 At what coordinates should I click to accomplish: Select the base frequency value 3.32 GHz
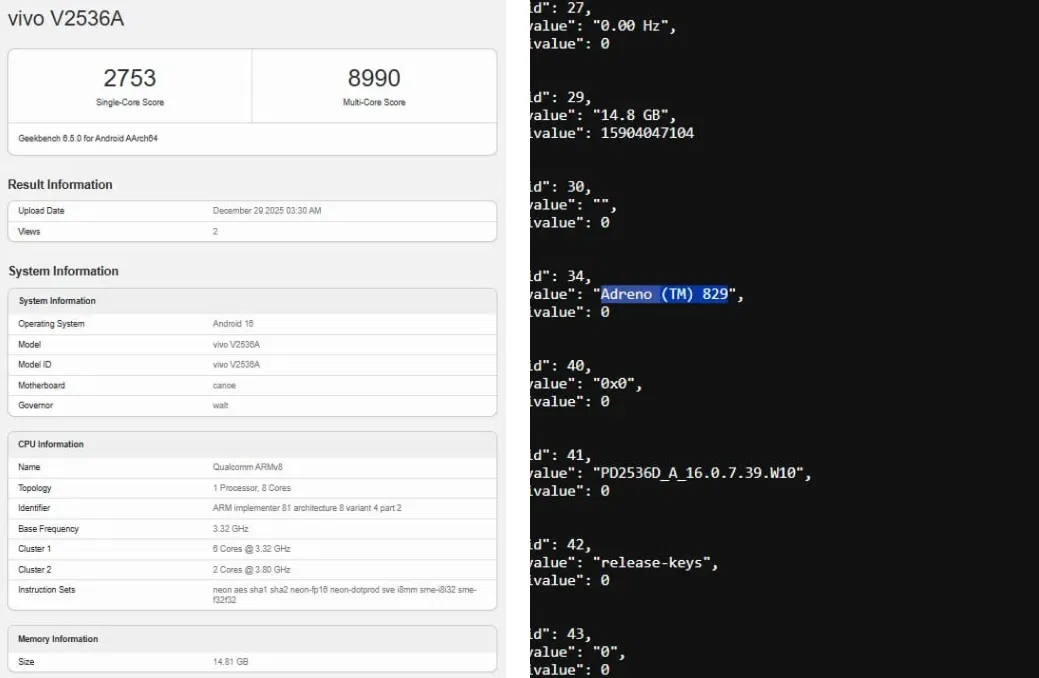click(x=231, y=529)
